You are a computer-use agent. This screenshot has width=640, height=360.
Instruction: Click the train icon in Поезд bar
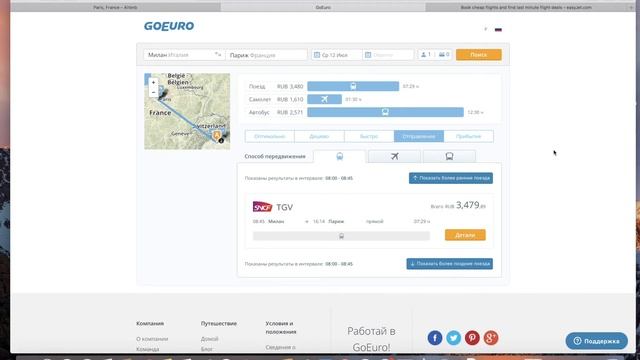click(353, 86)
